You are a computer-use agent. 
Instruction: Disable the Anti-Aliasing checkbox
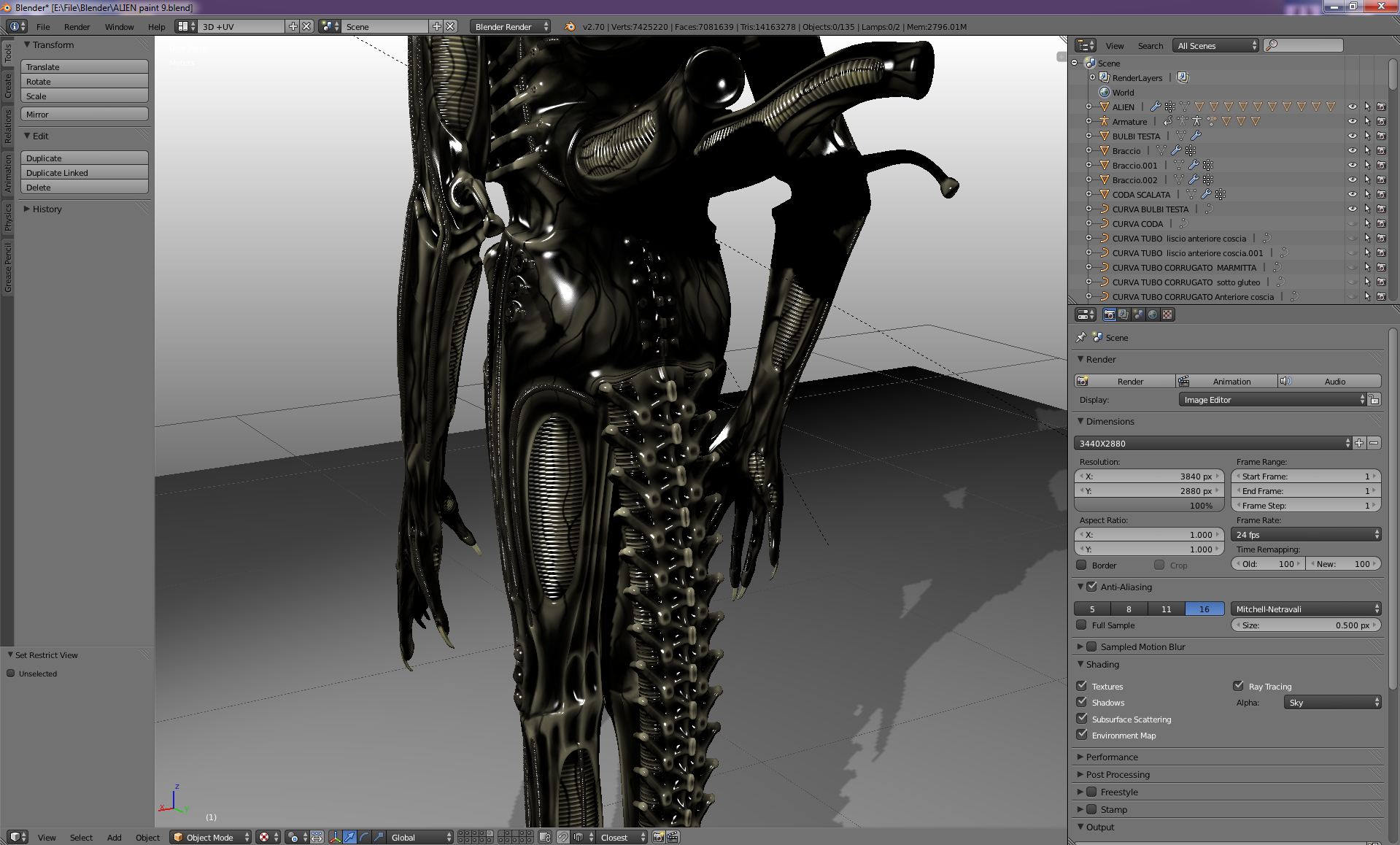pos(1092,586)
